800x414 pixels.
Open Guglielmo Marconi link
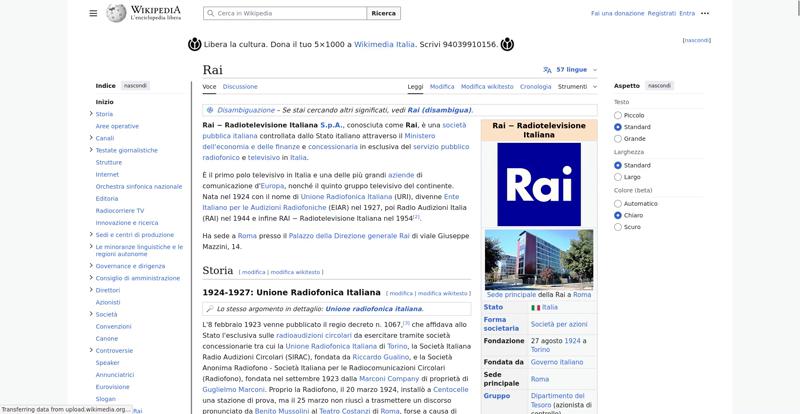coord(234,389)
